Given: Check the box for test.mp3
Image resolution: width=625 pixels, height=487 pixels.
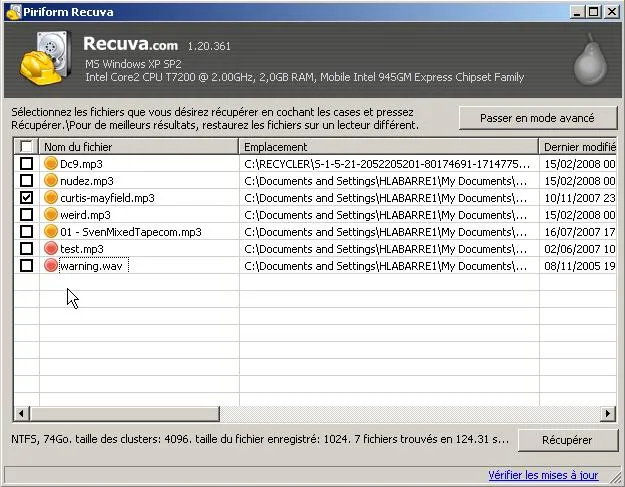Looking at the screenshot, I should tap(26, 249).
